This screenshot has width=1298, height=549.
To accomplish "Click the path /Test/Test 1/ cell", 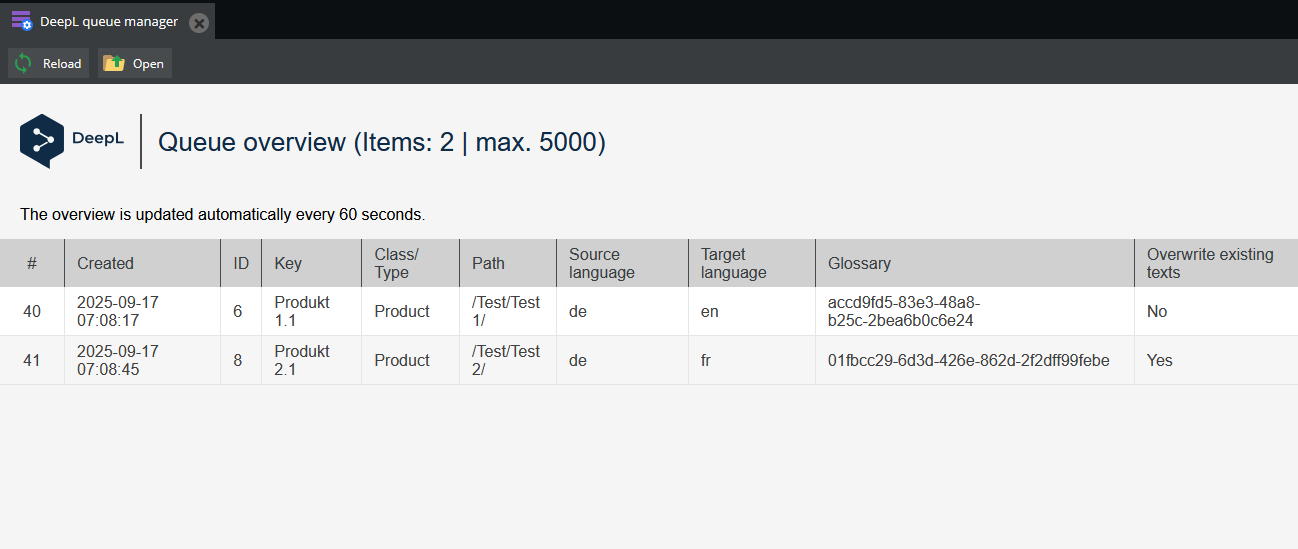I will 505,311.
